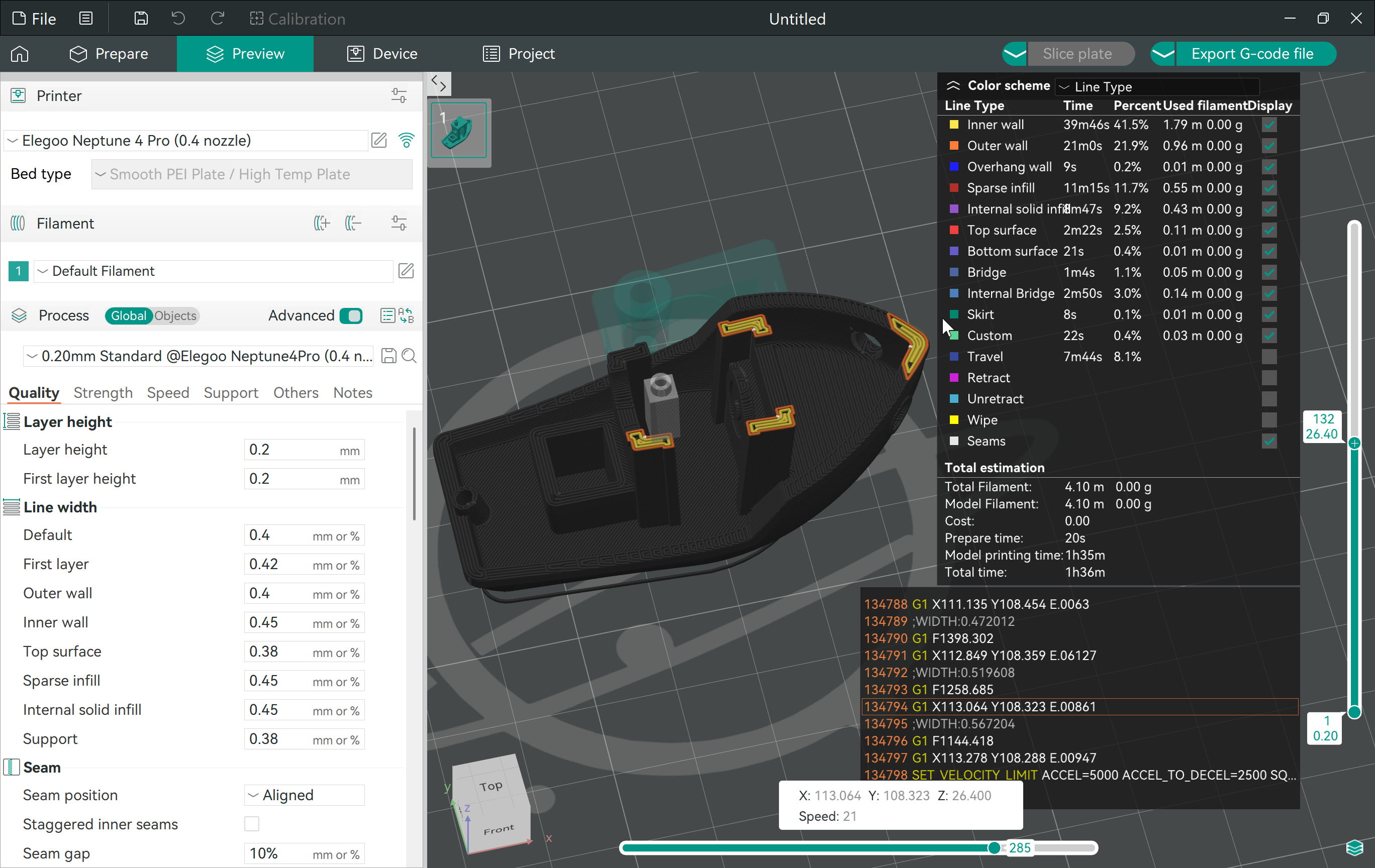
Task: Open the Export G-code dropdown arrow
Action: [1162, 54]
